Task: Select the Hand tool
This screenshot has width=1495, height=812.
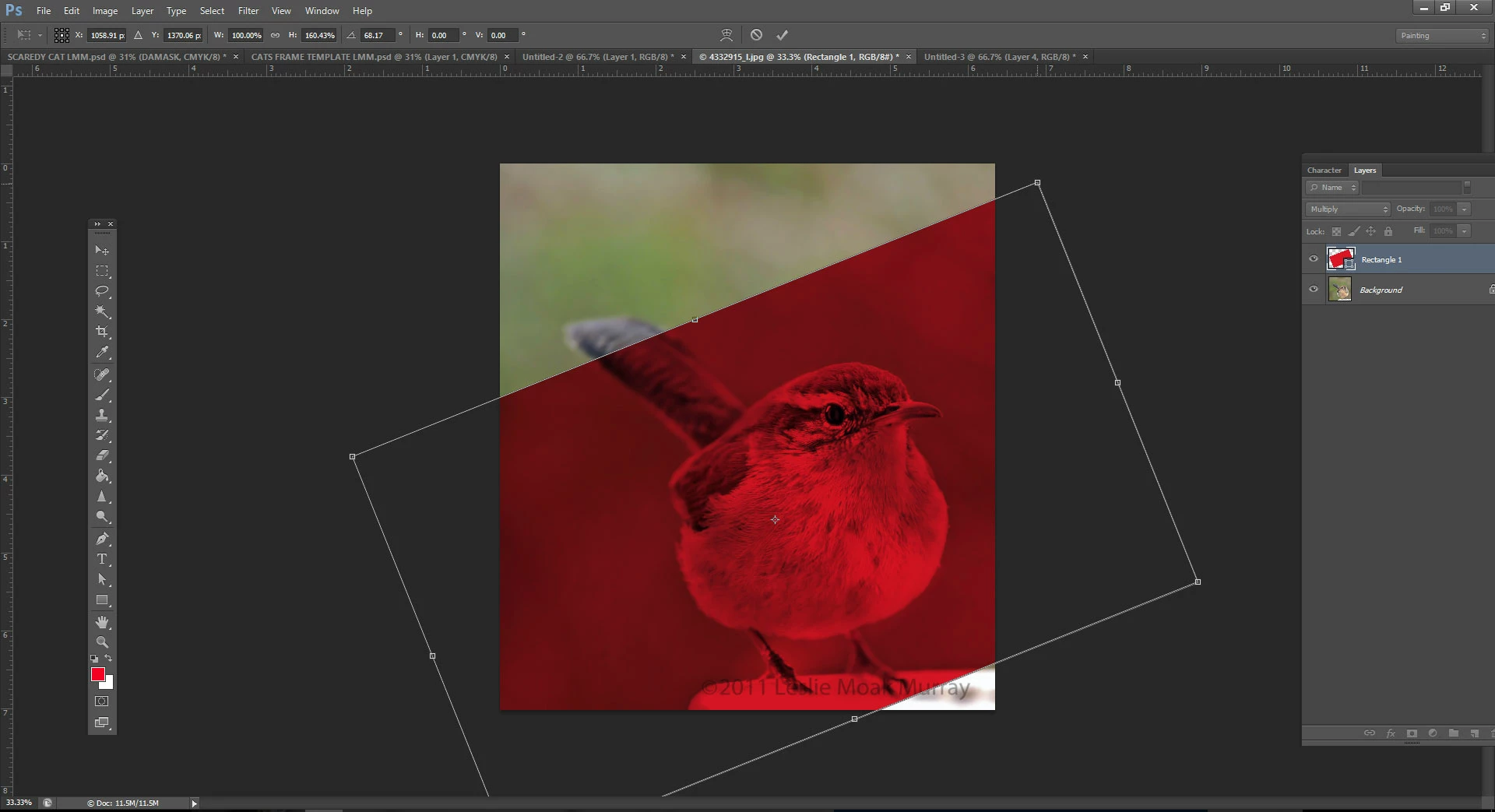Action: tap(102, 622)
